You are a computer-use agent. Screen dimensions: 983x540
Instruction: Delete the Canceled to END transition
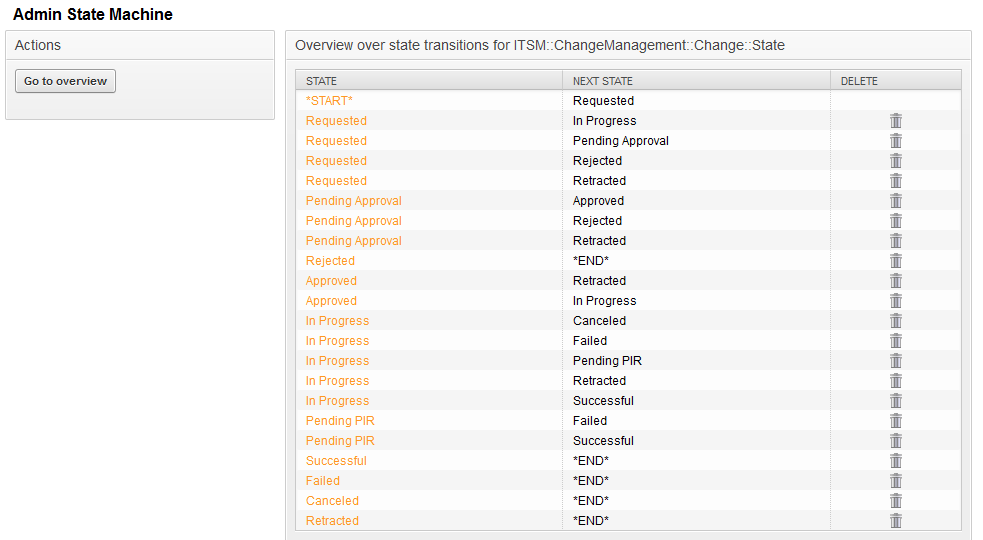(x=896, y=501)
